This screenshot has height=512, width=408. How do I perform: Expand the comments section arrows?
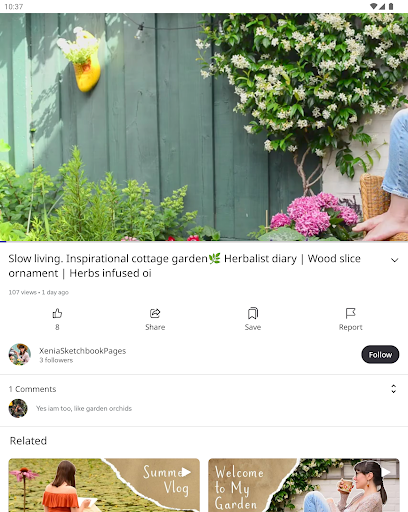(394, 389)
